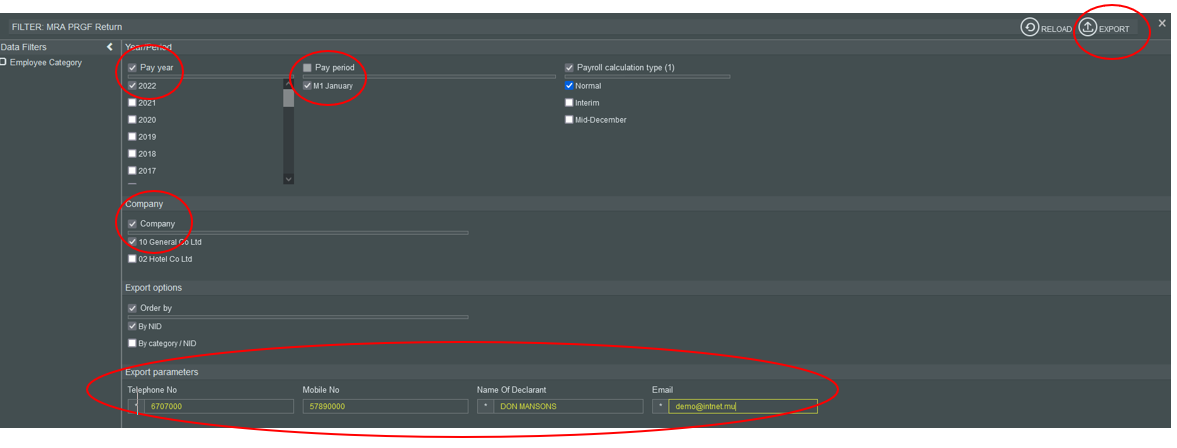The image size is (1177, 448).
Task: Expand the Employee Category filter
Action: tap(4, 62)
